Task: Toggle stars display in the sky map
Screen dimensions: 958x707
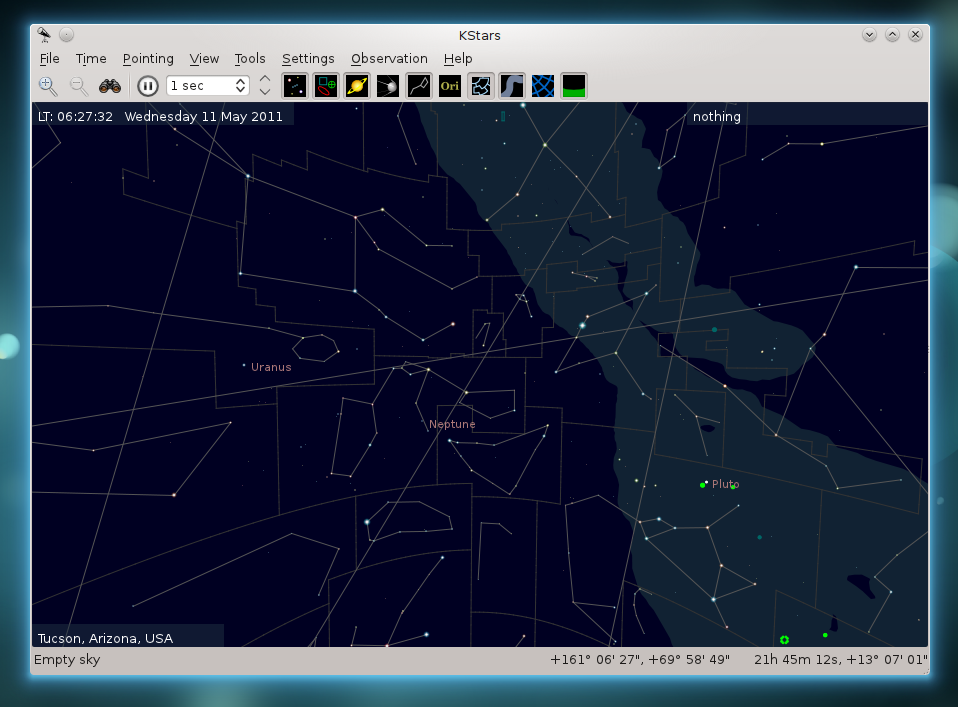Action: pos(294,86)
